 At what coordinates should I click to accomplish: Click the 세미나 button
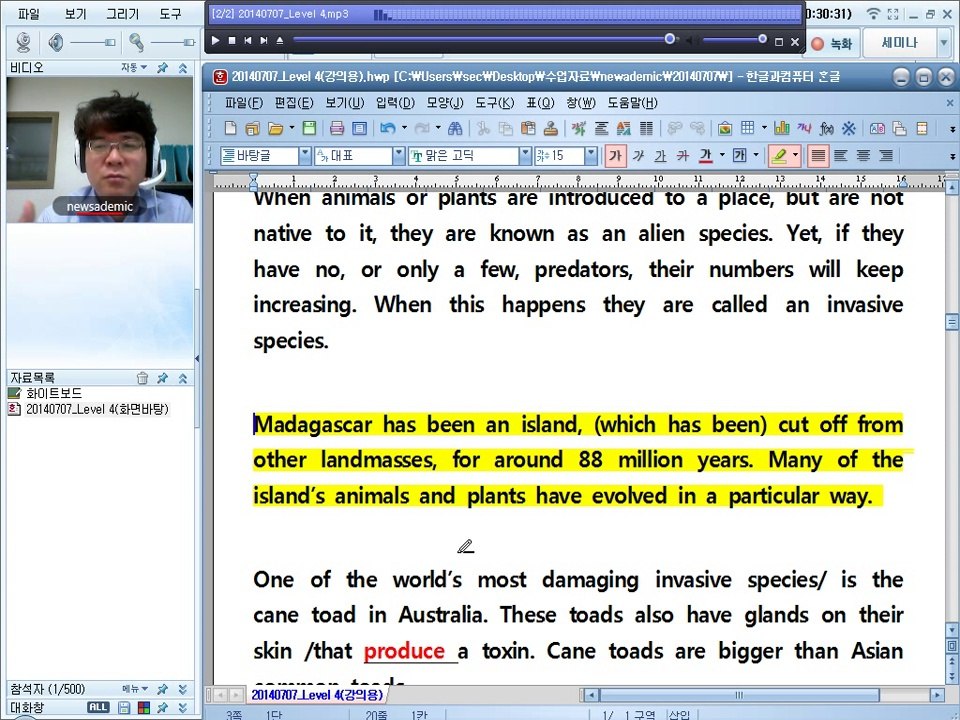click(899, 43)
